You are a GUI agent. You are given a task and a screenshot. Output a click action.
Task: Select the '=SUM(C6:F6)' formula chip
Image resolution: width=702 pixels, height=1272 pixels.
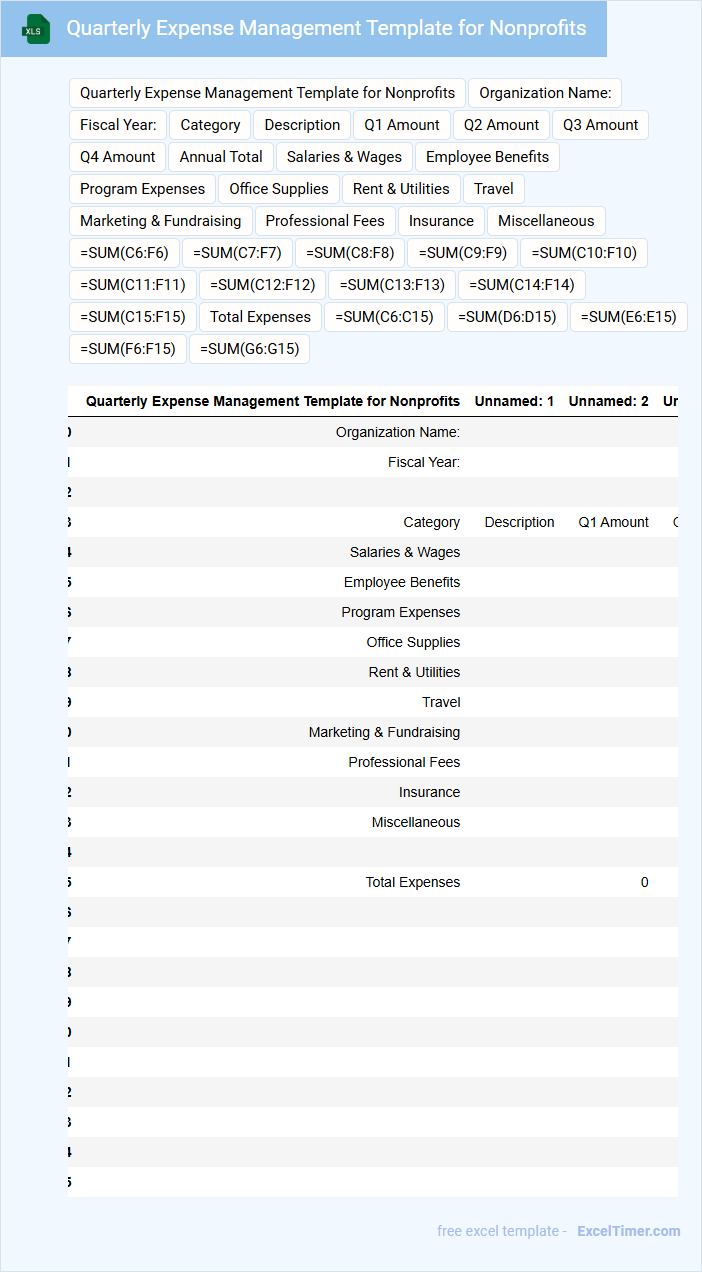[124, 253]
